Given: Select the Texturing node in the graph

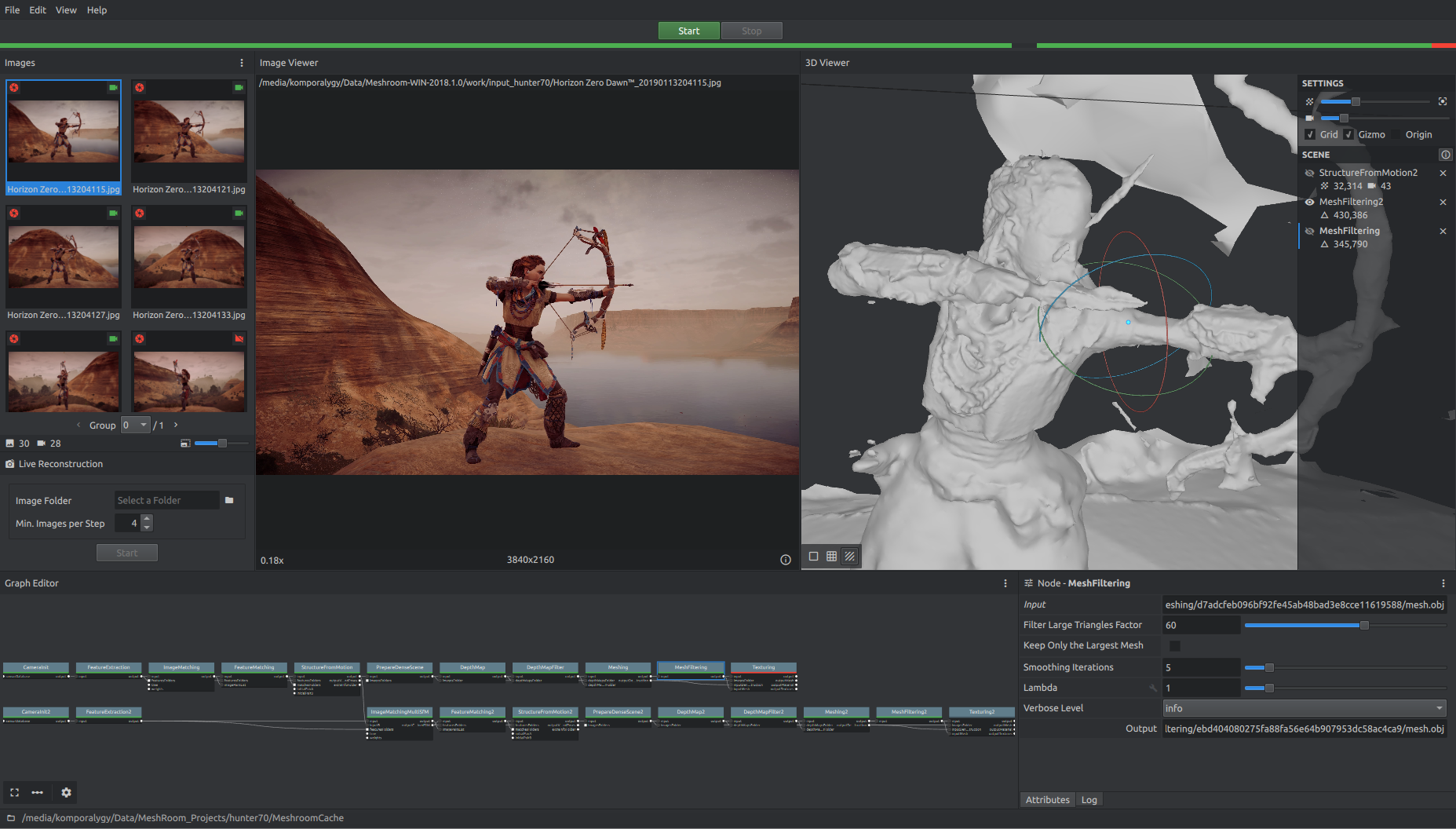Looking at the screenshot, I should (764, 667).
